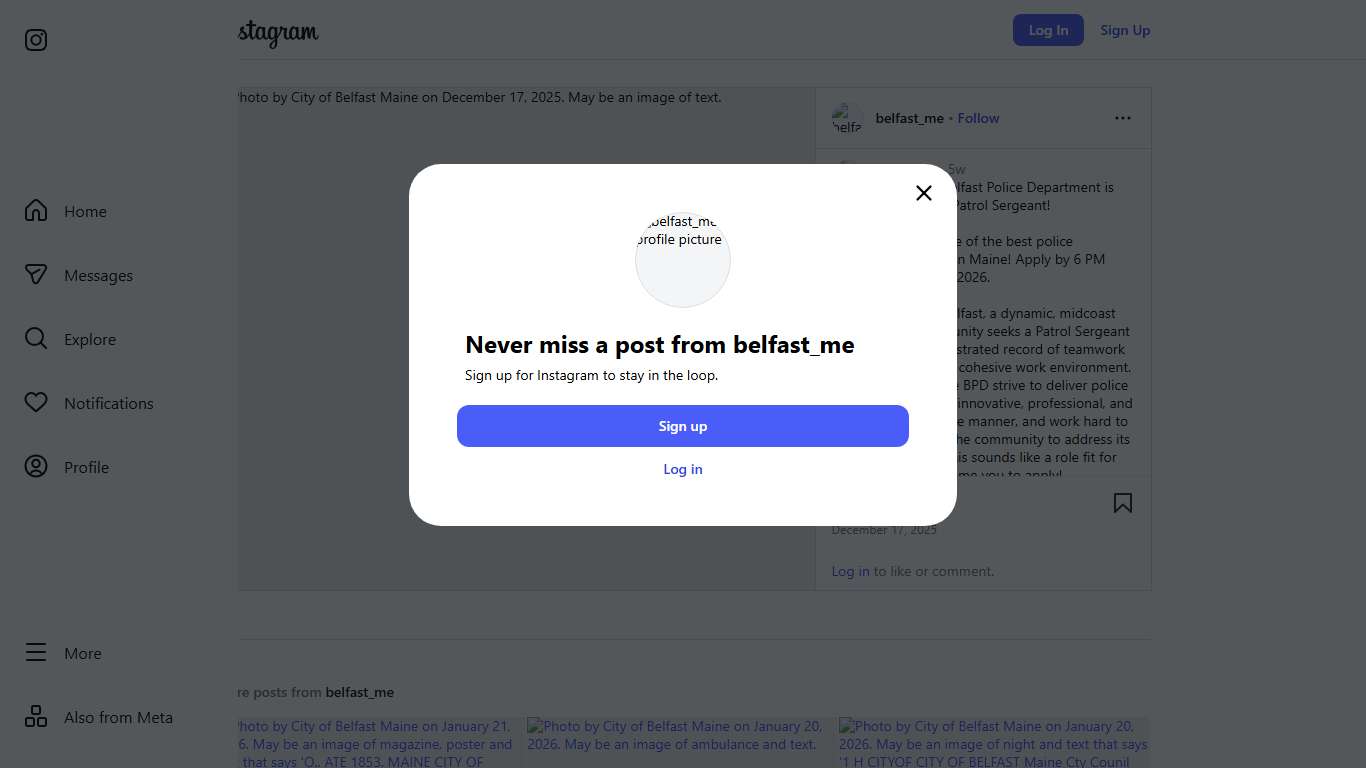Screen dimensions: 1366x768
Task: Open Notifications heart icon
Action: (x=36, y=403)
